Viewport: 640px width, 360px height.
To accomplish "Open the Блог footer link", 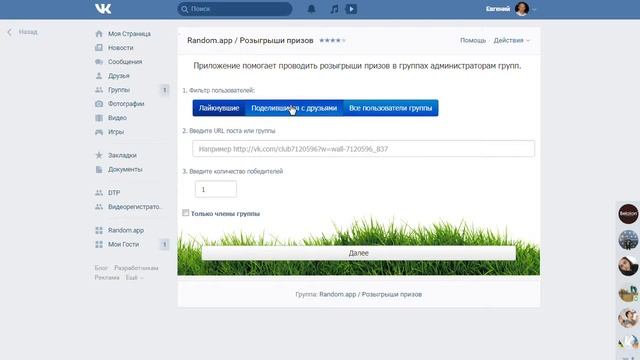I will (x=101, y=268).
